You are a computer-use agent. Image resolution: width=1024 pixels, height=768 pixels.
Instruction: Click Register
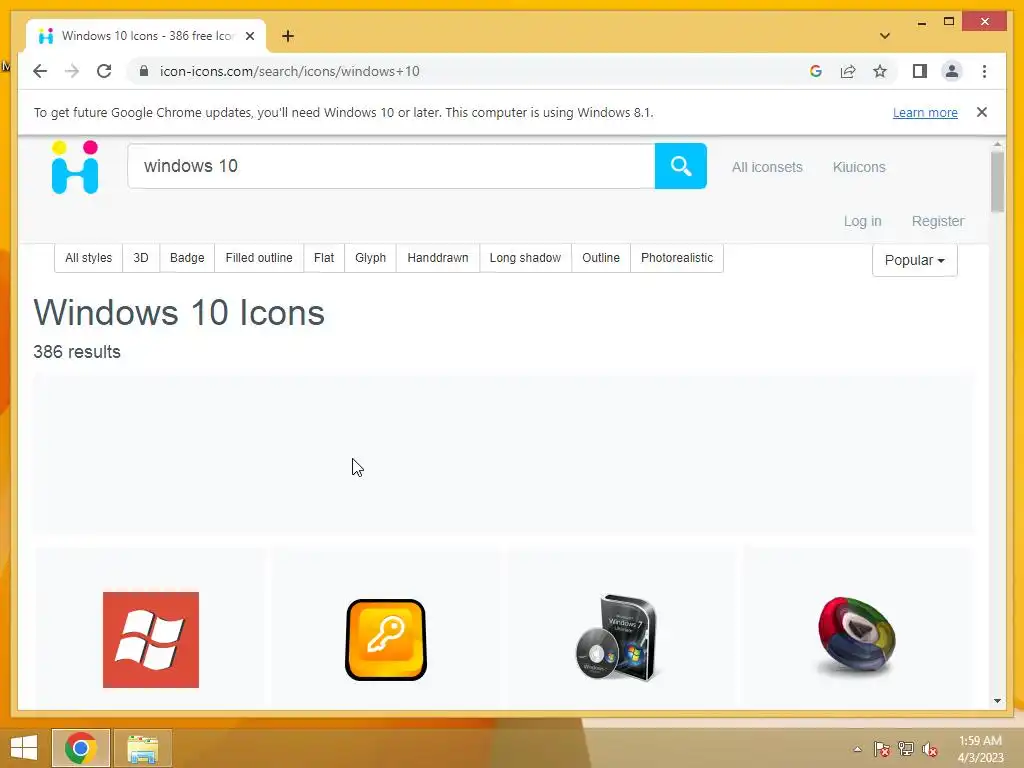click(x=938, y=221)
